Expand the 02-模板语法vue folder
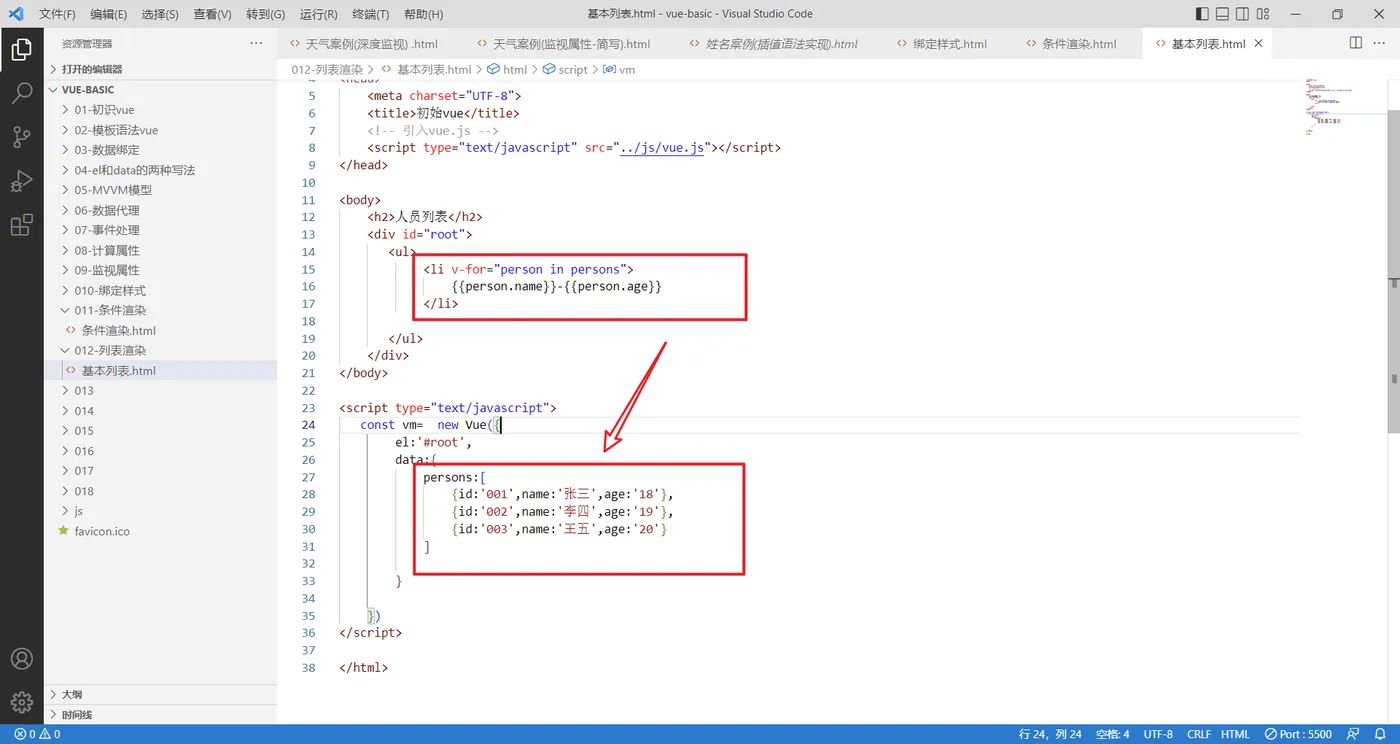Screen dimensions: 1400x744 160,130
